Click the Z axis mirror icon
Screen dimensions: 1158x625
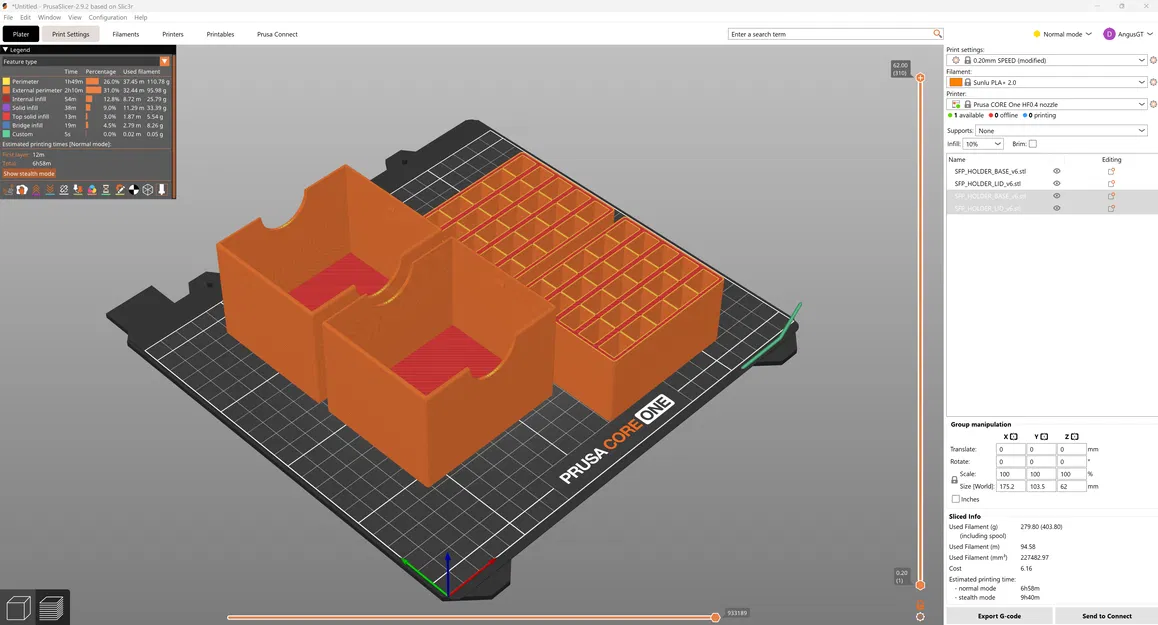pos(1075,437)
